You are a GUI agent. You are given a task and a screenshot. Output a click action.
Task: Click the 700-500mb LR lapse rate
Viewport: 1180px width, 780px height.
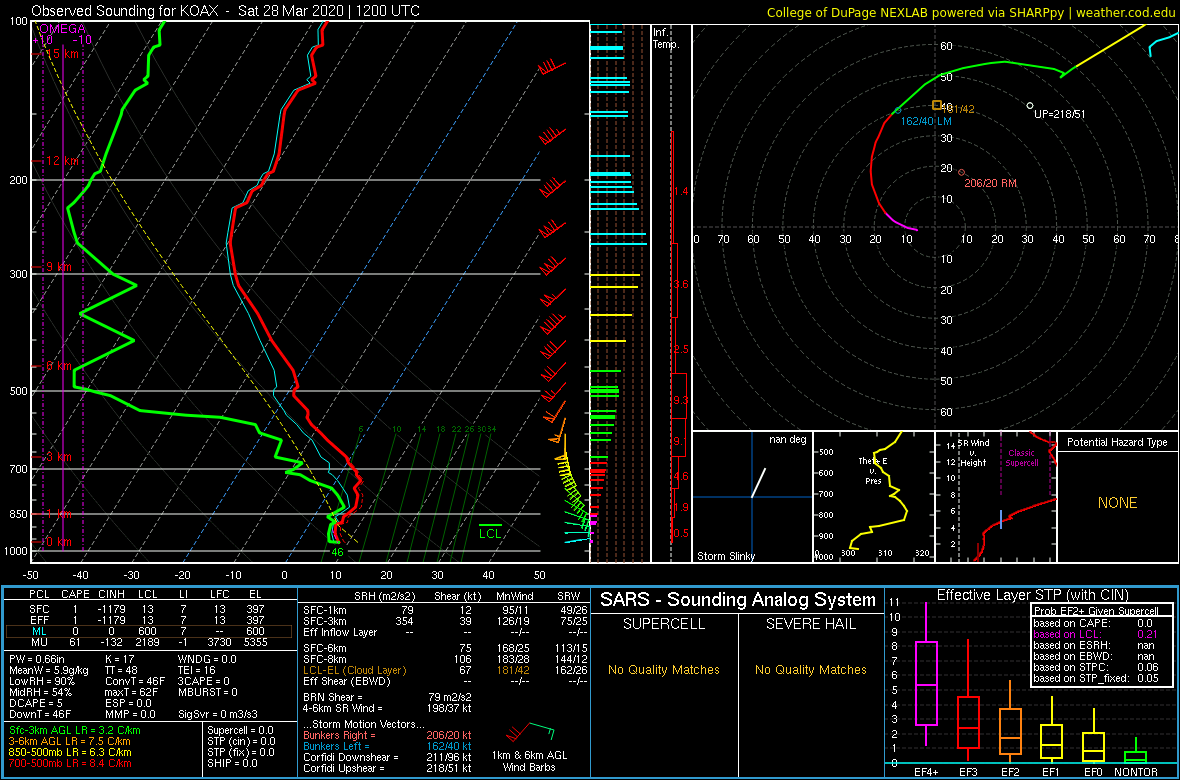pos(70,763)
